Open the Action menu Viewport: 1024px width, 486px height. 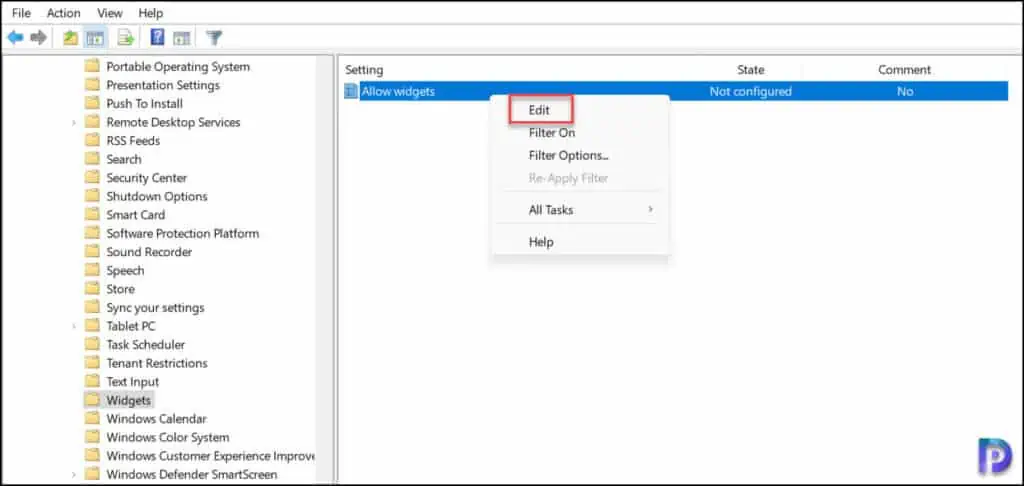tap(63, 13)
